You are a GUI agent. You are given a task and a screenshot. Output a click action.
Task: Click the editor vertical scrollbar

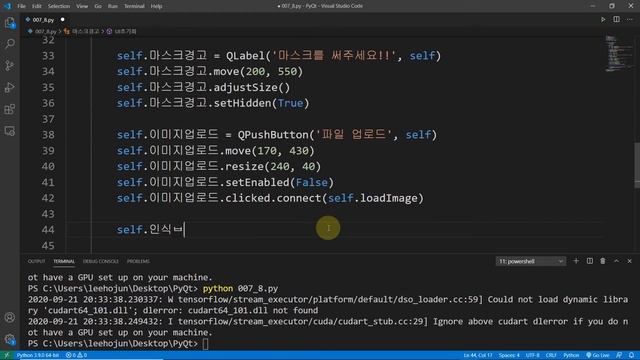[637, 165]
